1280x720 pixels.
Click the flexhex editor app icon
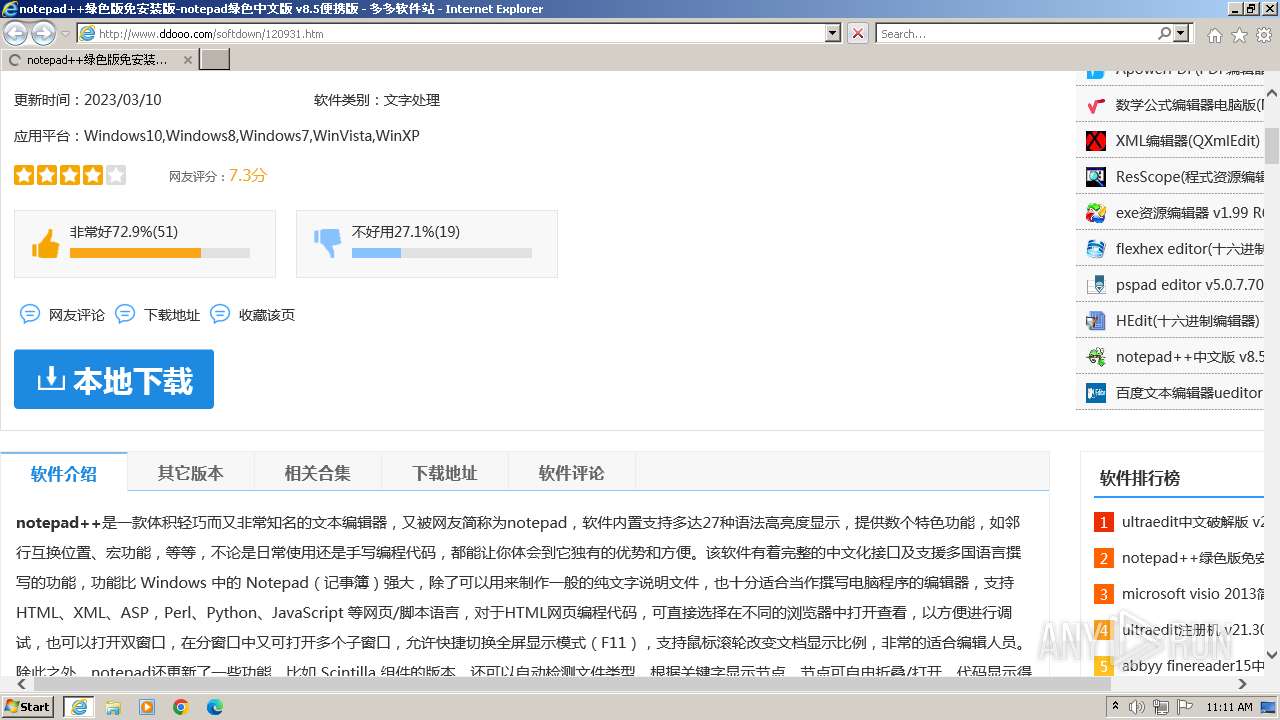pyautogui.click(x=1096, y=249)
